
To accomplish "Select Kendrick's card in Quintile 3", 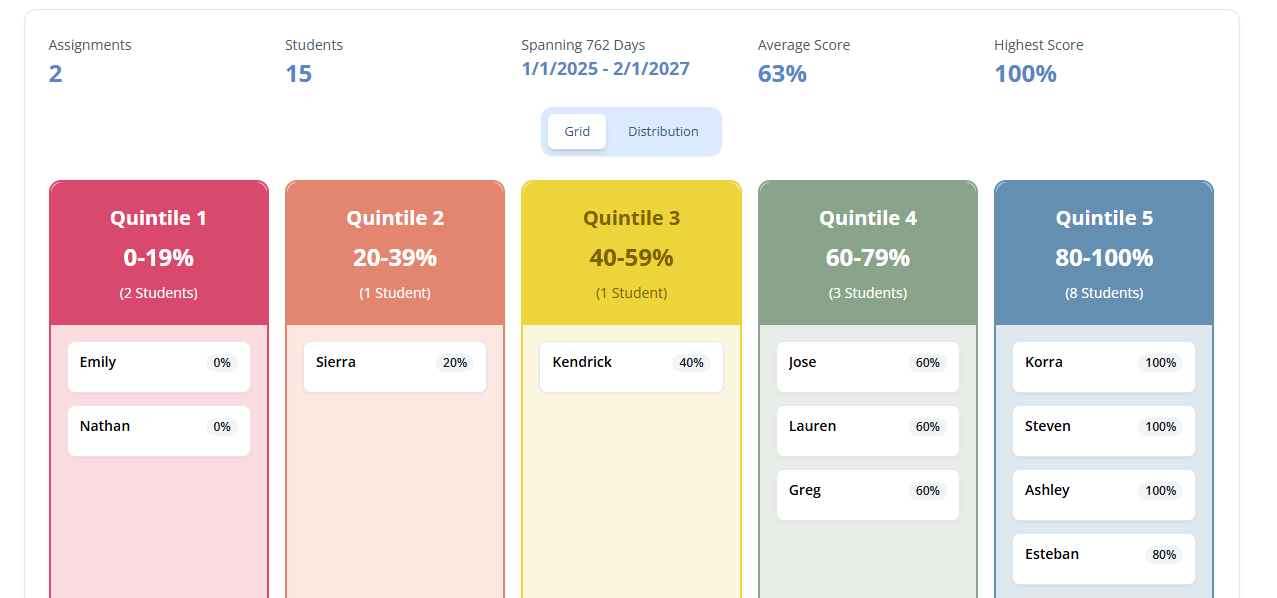I will 631,367.
